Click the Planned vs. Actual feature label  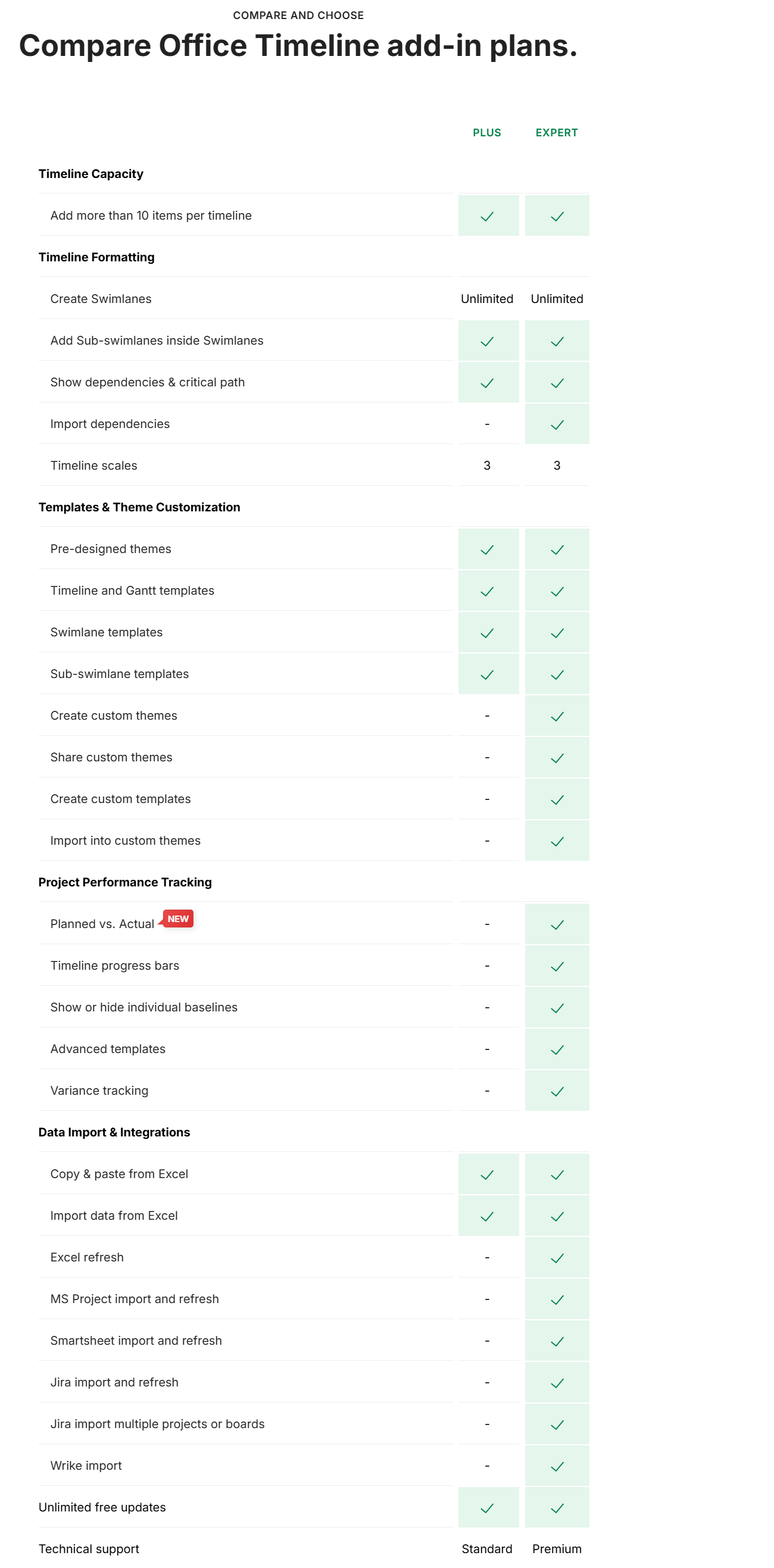point(102,924)
